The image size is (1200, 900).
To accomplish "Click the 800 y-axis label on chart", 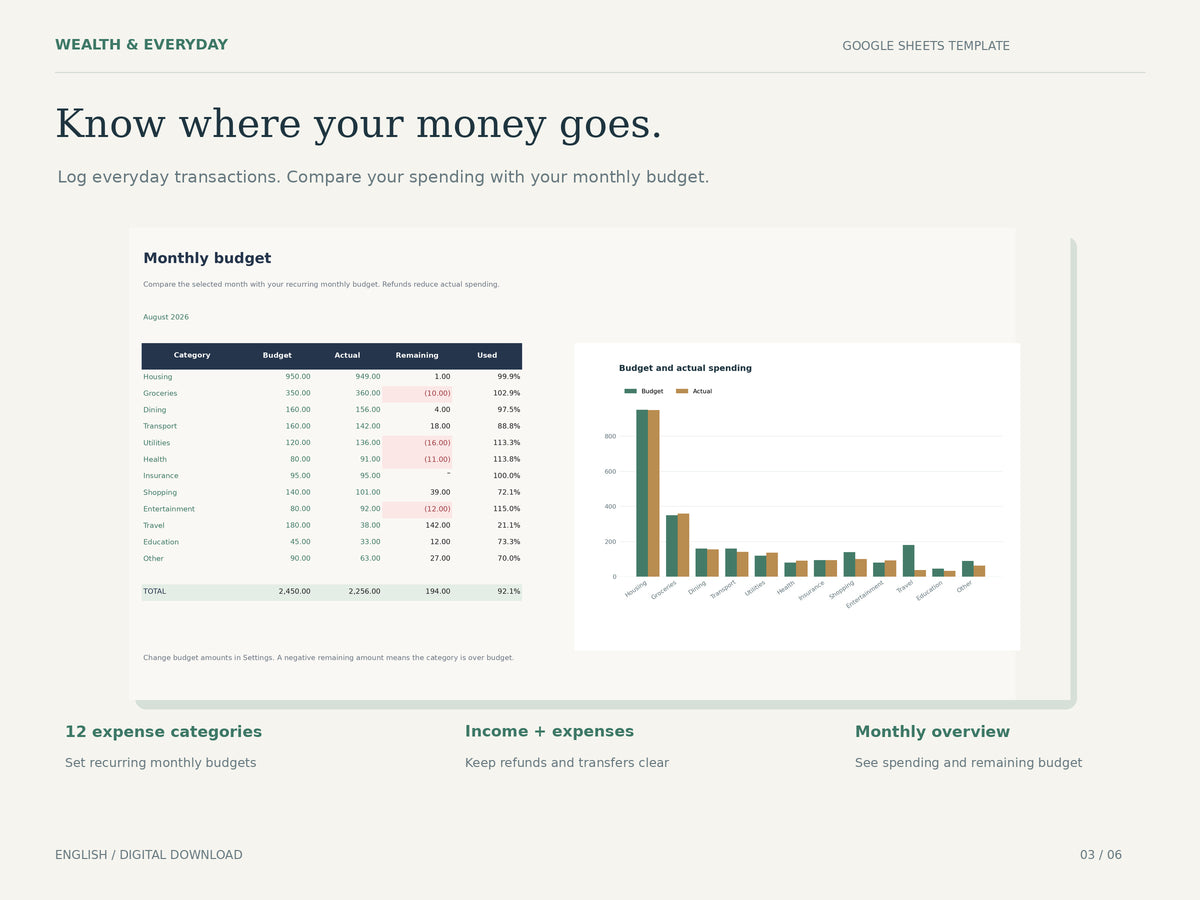I will coord(610,436).
